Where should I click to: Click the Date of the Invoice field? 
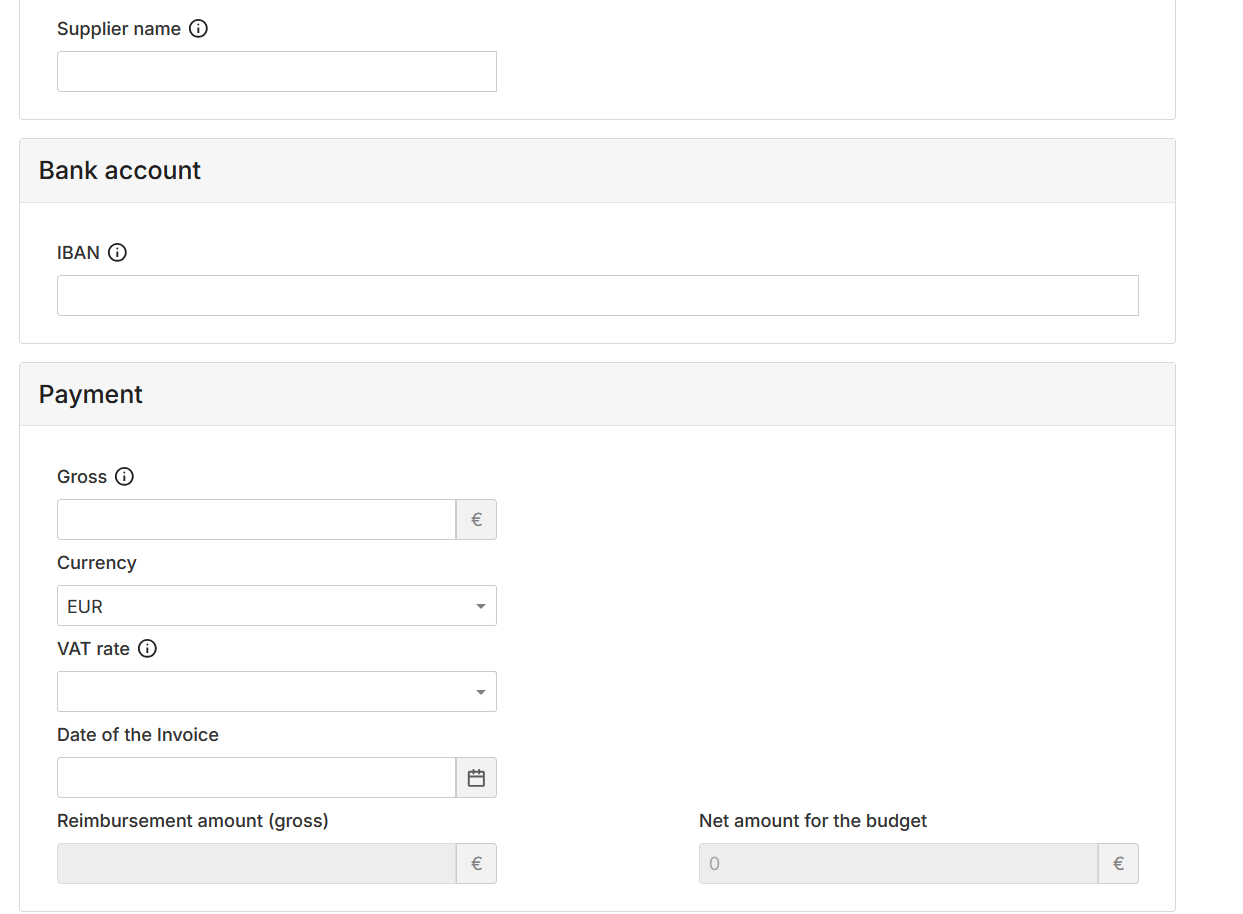[257, 778]
